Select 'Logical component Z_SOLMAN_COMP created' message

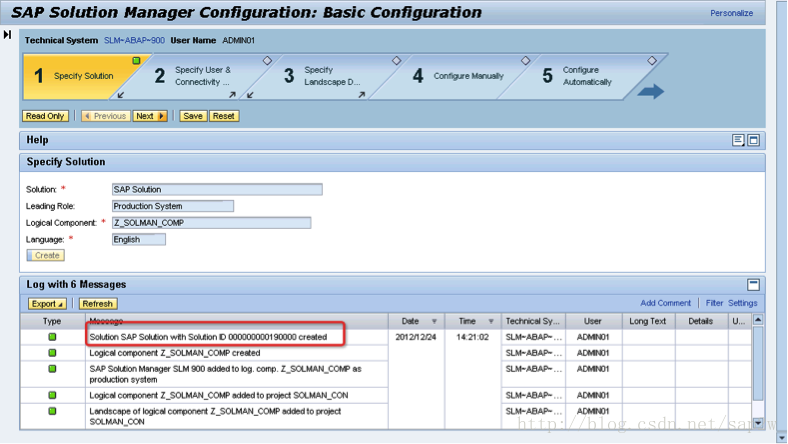click(x=175, y=353)
